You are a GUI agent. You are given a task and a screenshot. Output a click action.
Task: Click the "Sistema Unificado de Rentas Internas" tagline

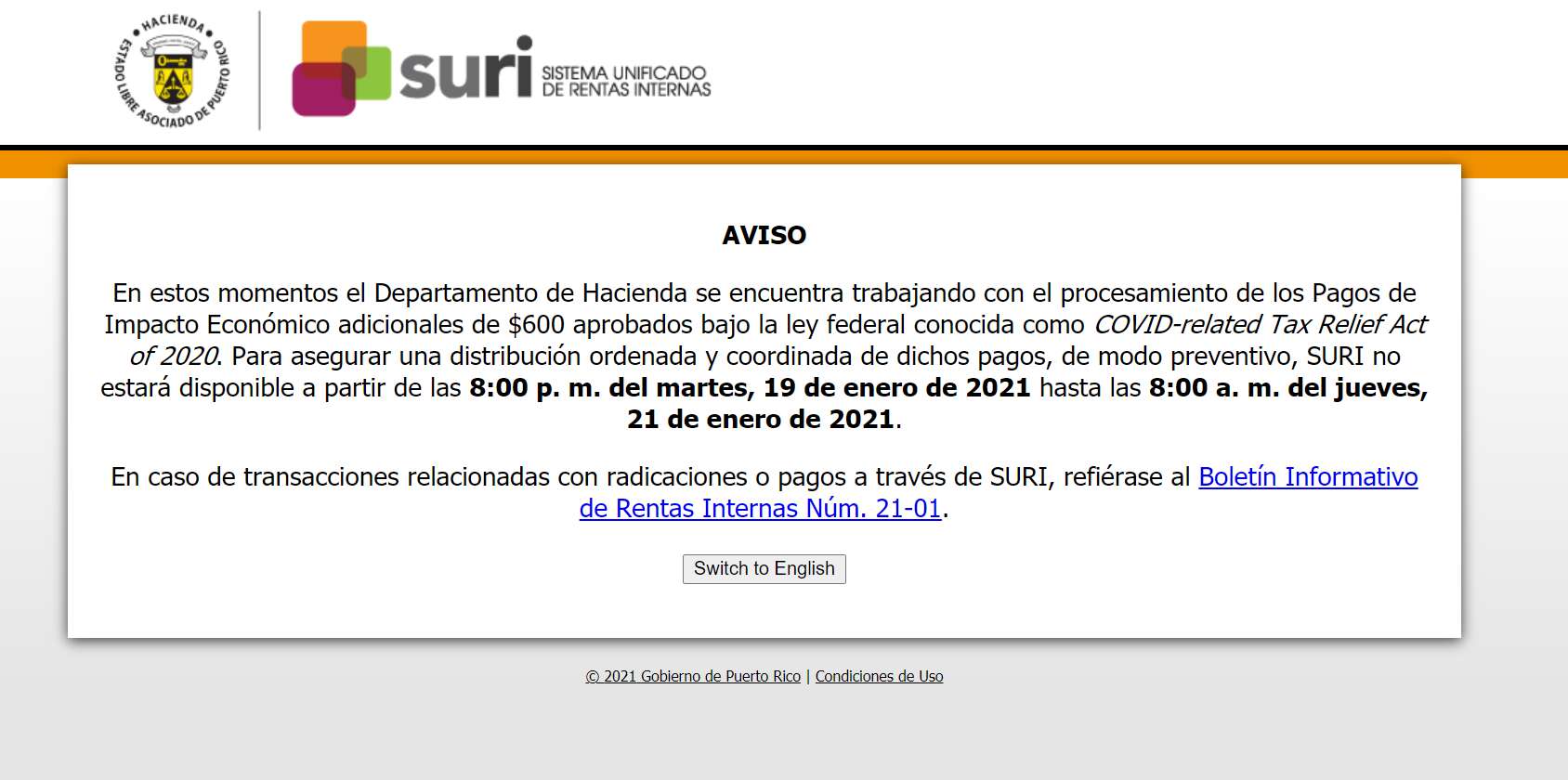click(x=625, y=81)
